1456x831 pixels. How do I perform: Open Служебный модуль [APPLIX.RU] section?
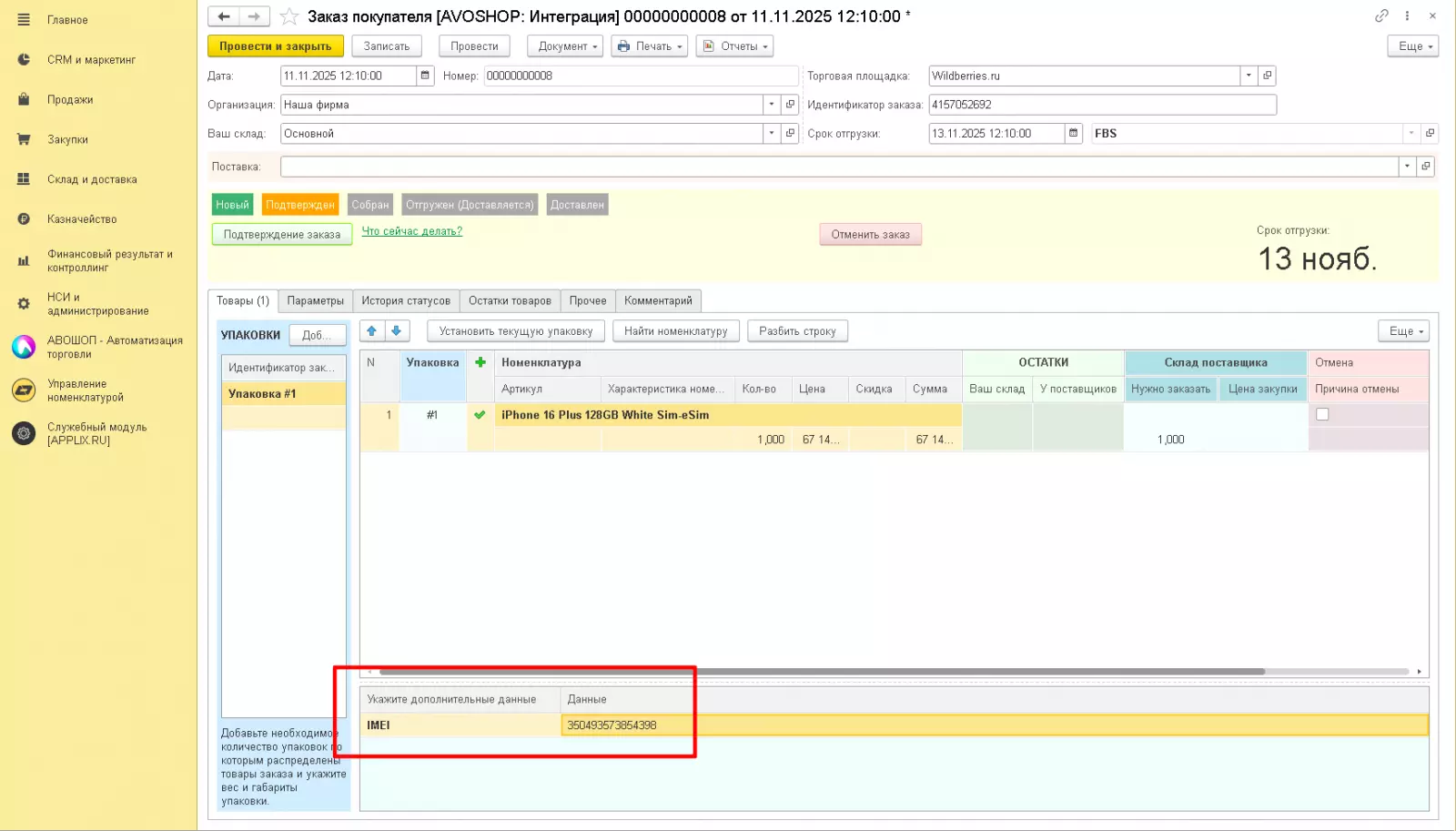98,433
